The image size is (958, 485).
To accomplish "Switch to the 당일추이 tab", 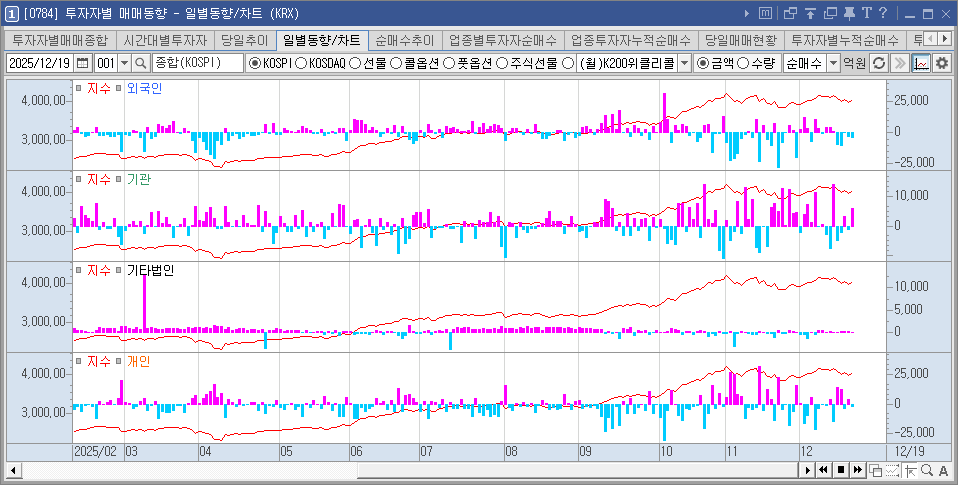I will coord(245,40).
